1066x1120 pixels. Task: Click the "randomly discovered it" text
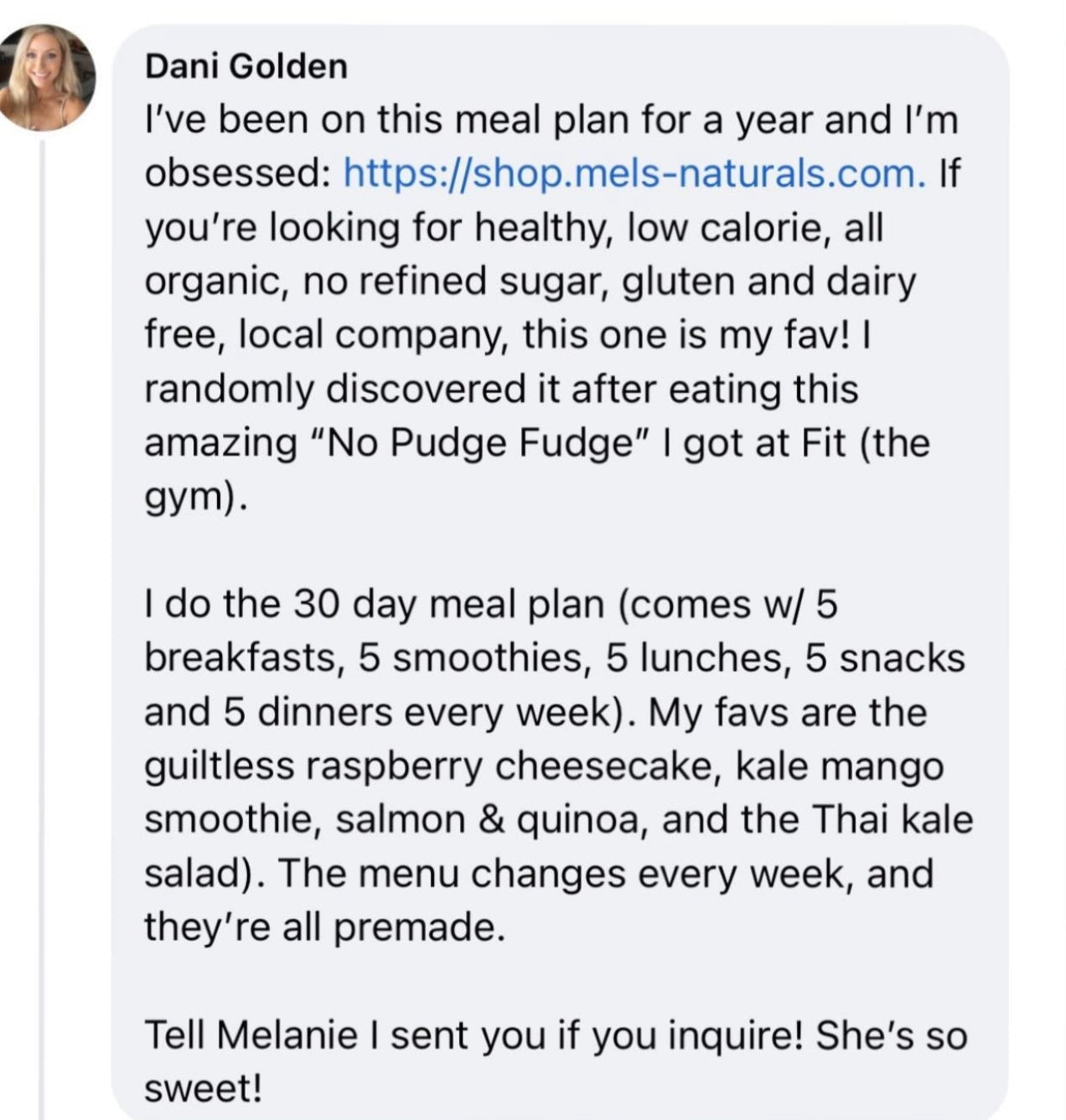[339, 390]
